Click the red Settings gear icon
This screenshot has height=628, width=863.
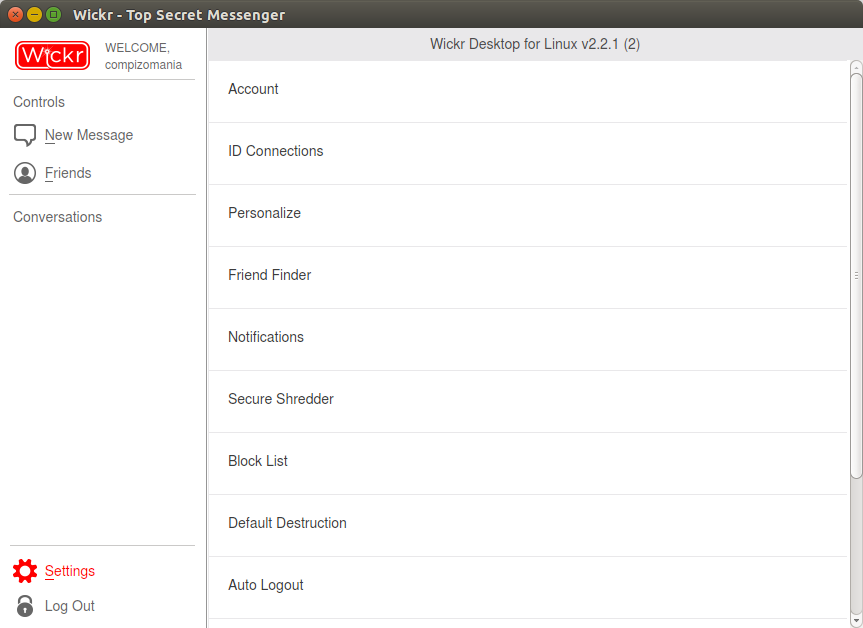[x=25, y=571]
